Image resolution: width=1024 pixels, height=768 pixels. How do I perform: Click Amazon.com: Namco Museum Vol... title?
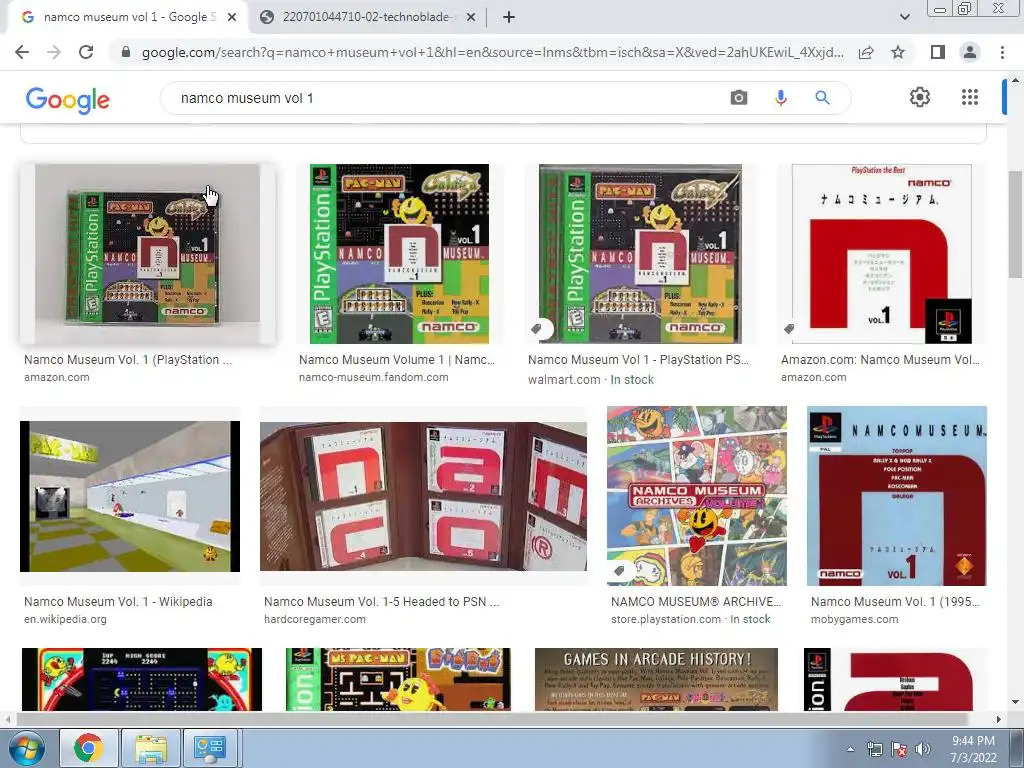880,360
